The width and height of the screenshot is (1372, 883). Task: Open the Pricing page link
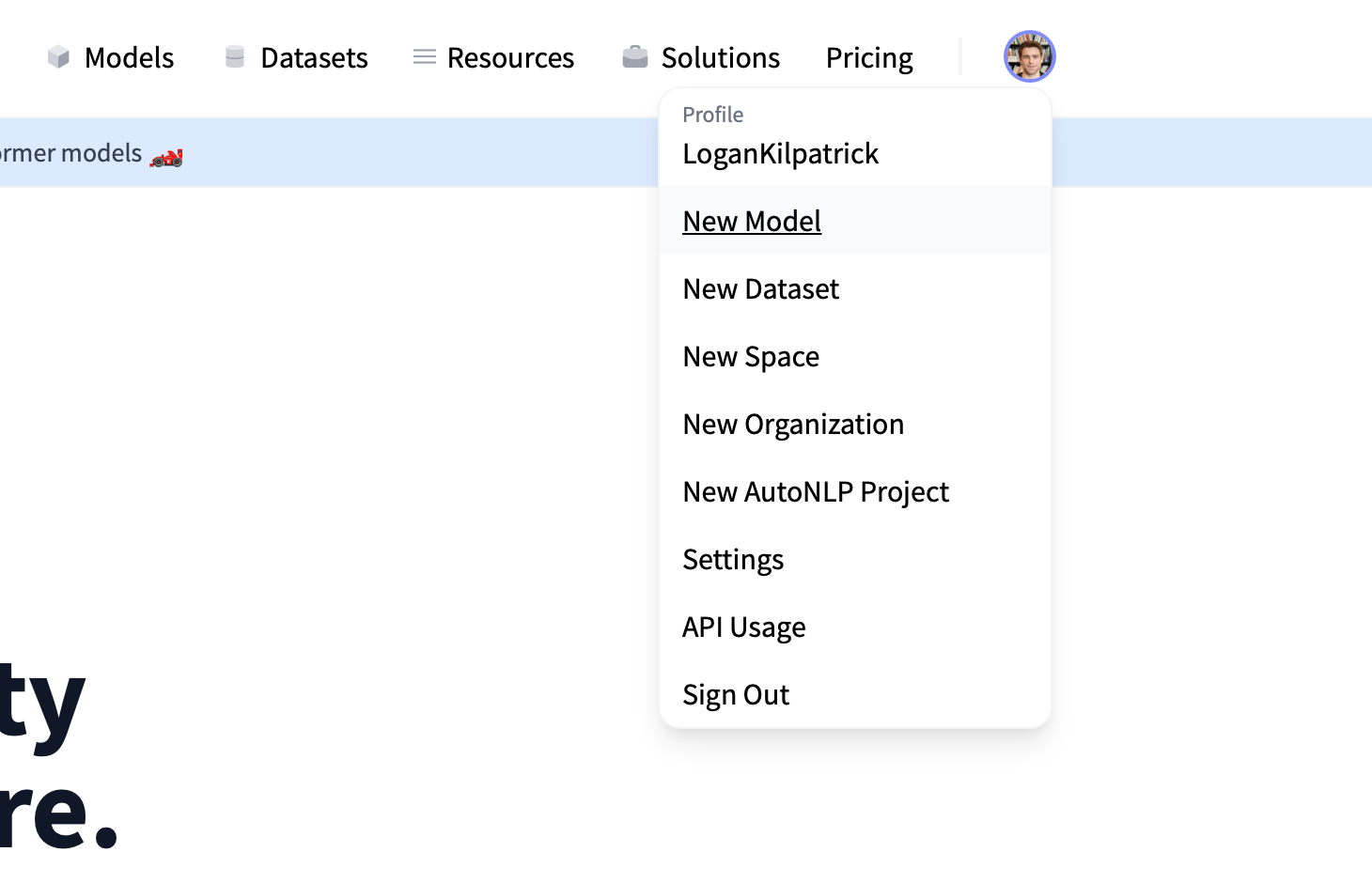click(x=869, y=58)
